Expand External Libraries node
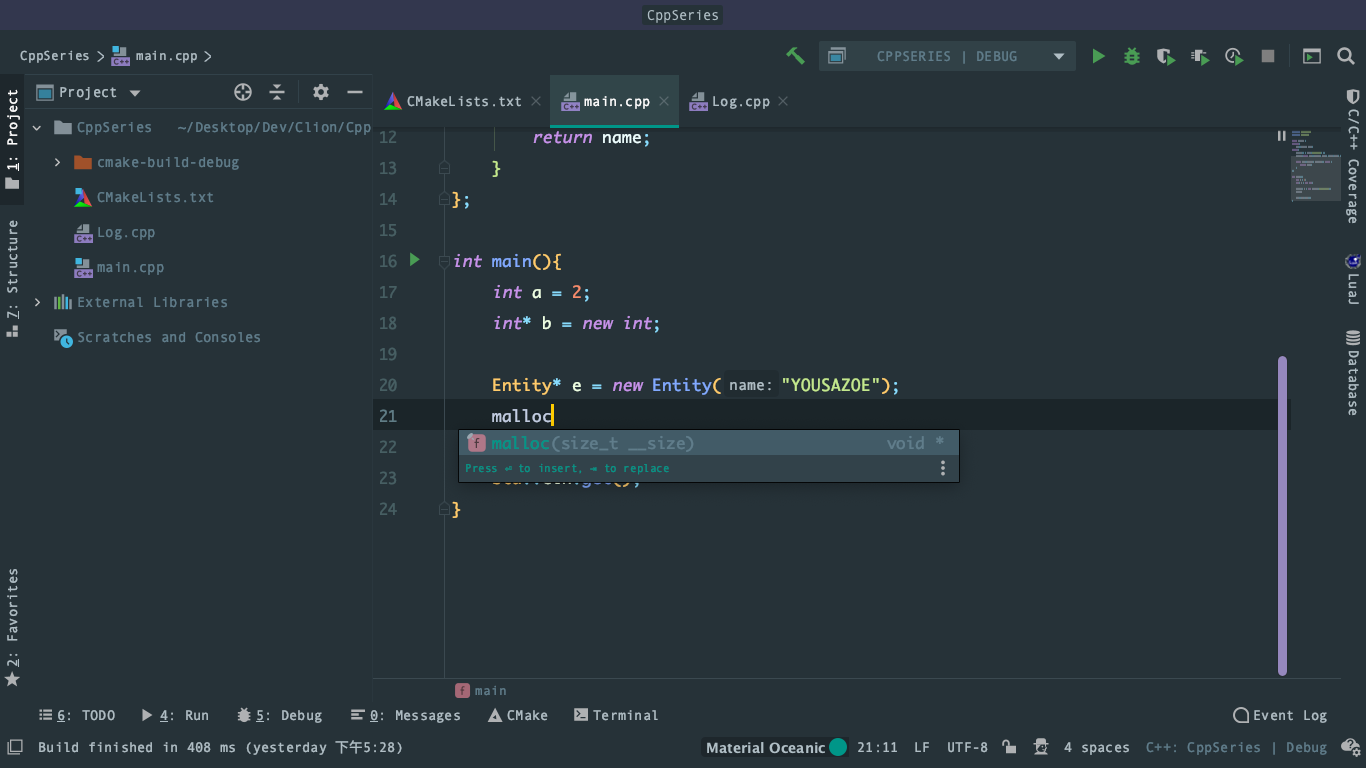Screen dimensions: 1366x768 pyautogui.click(x=37, y=302)
